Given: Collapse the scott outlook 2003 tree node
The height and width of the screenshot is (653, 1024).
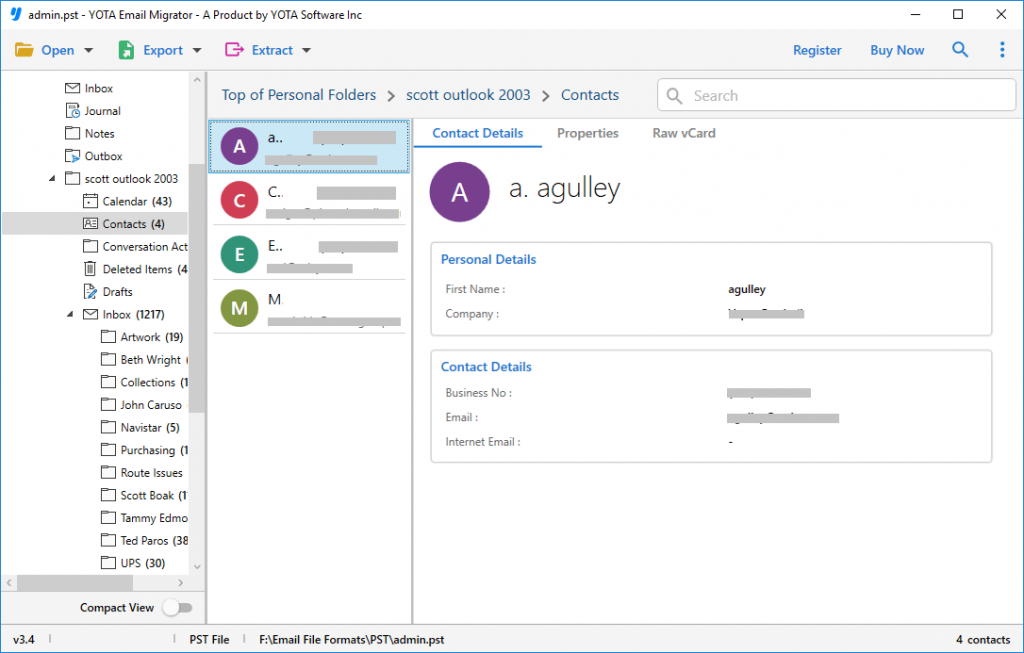Looking at the screenshot, I should pos(51,178).
